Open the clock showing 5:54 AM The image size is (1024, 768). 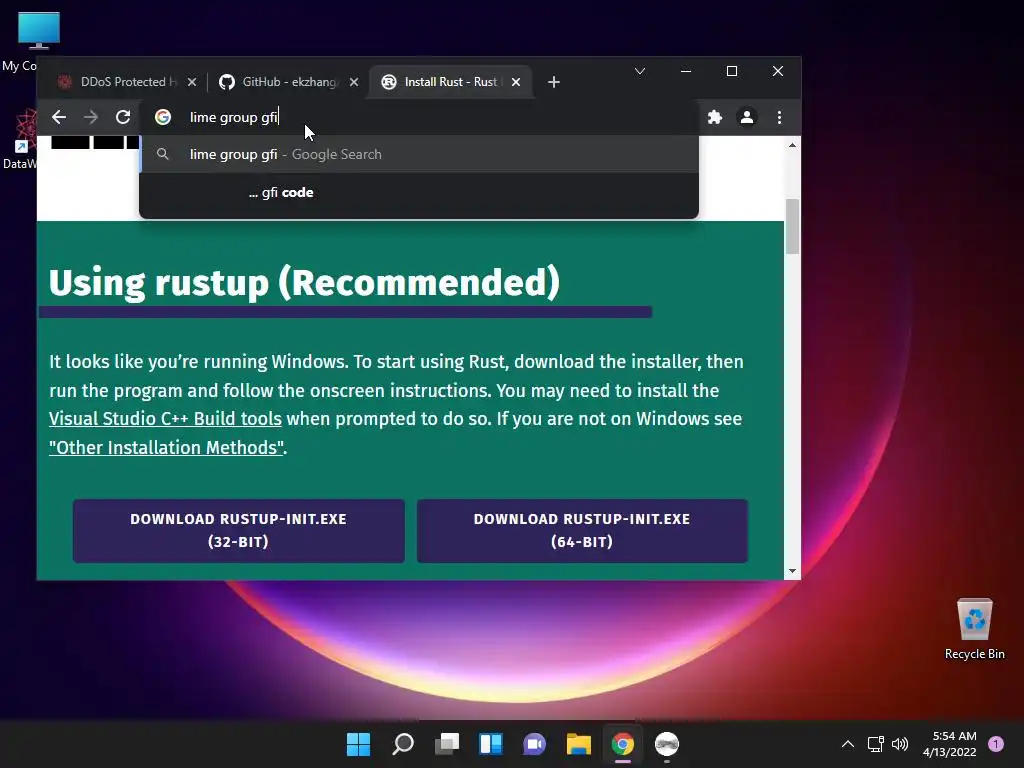click(950, 744)
